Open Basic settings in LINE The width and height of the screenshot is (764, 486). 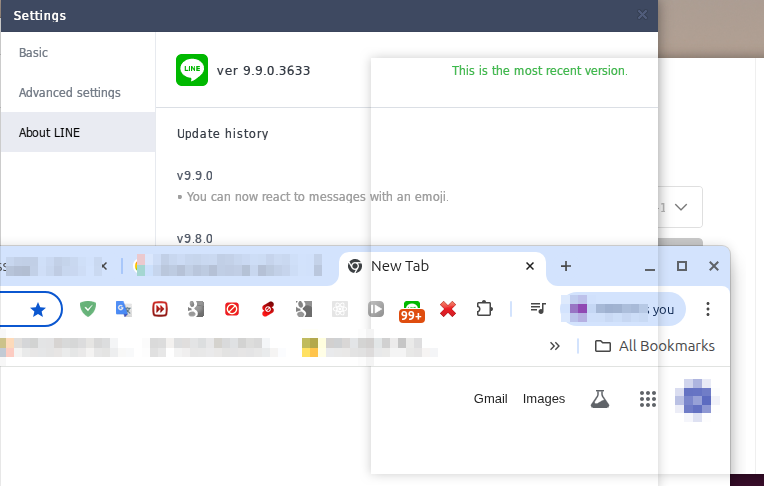click(33, 53)
